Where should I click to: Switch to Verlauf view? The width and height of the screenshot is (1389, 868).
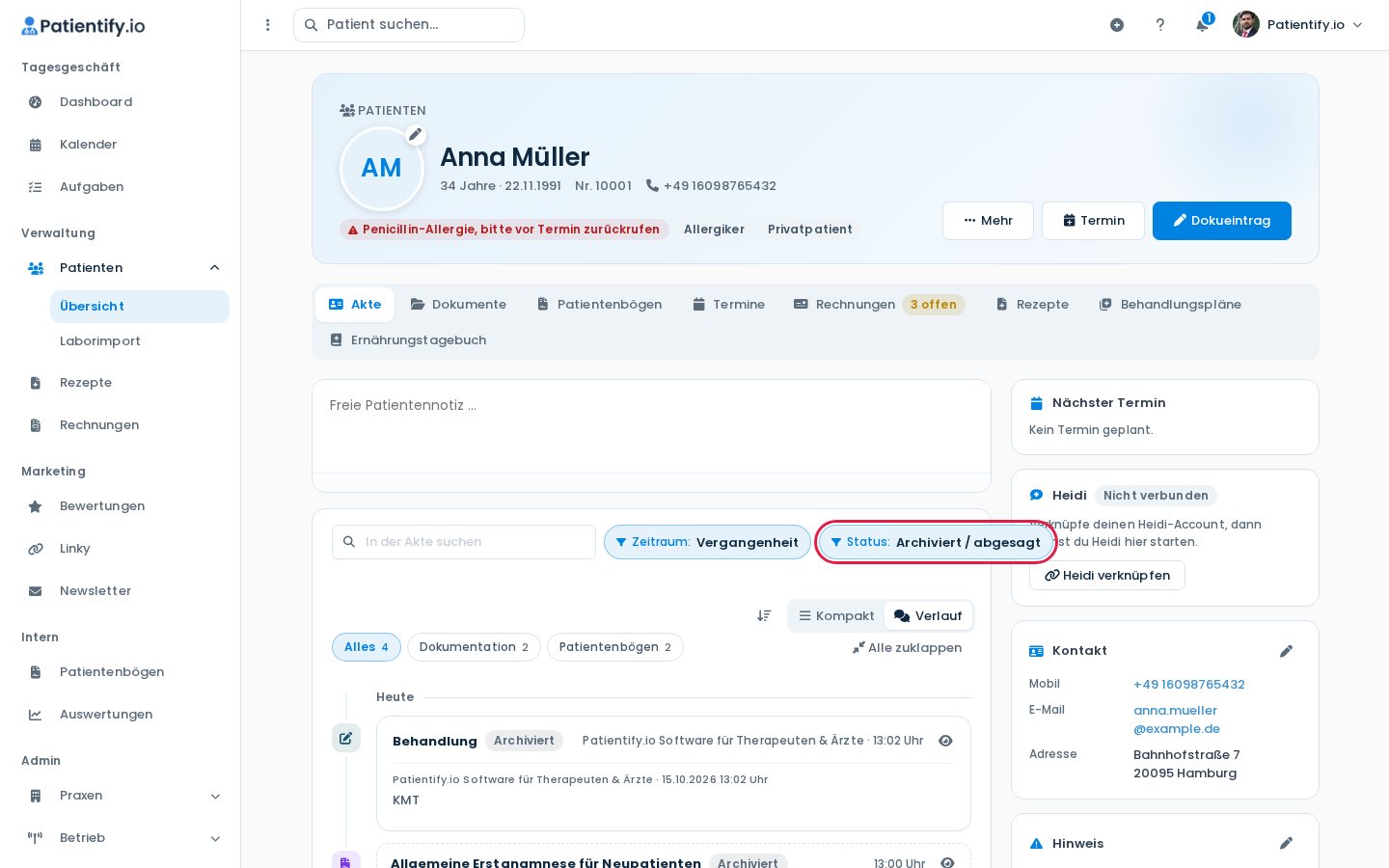928,616
